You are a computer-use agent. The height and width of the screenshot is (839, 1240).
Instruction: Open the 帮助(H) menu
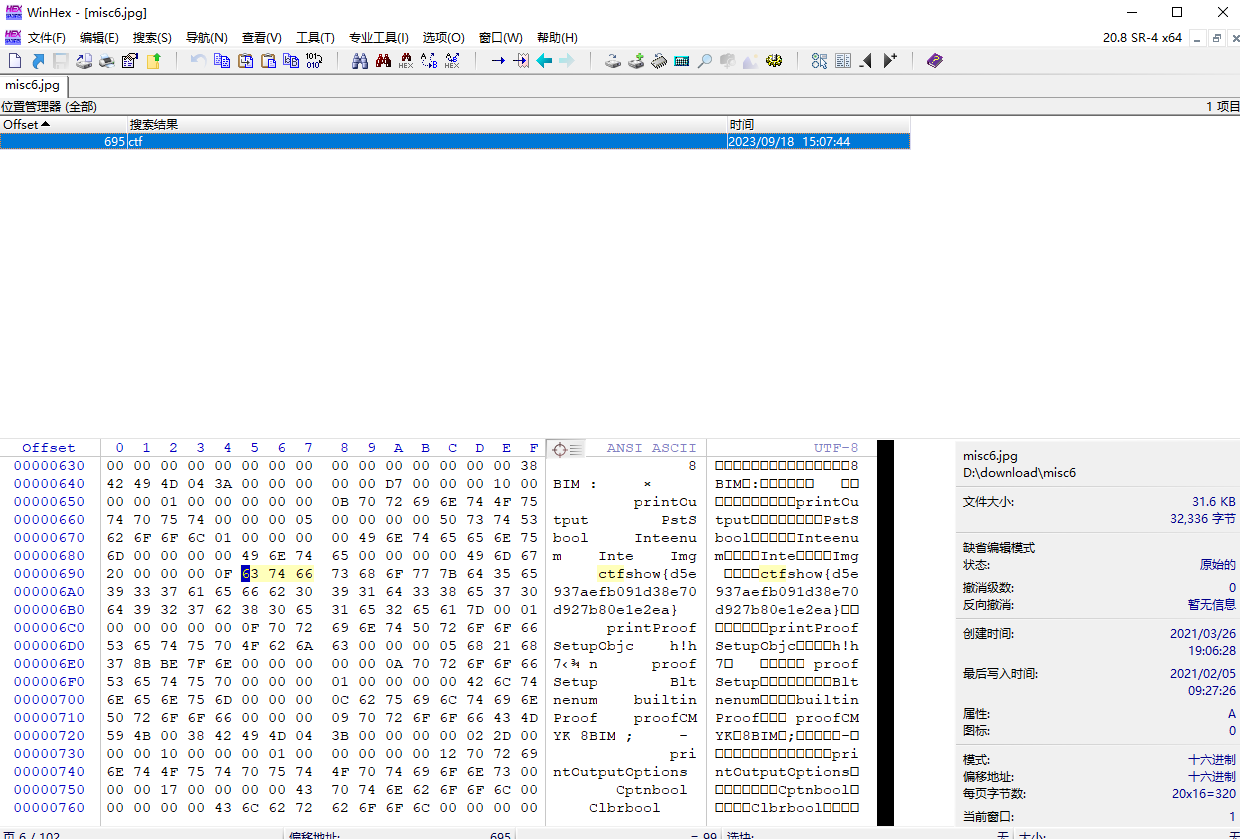[x=557, y=38]
